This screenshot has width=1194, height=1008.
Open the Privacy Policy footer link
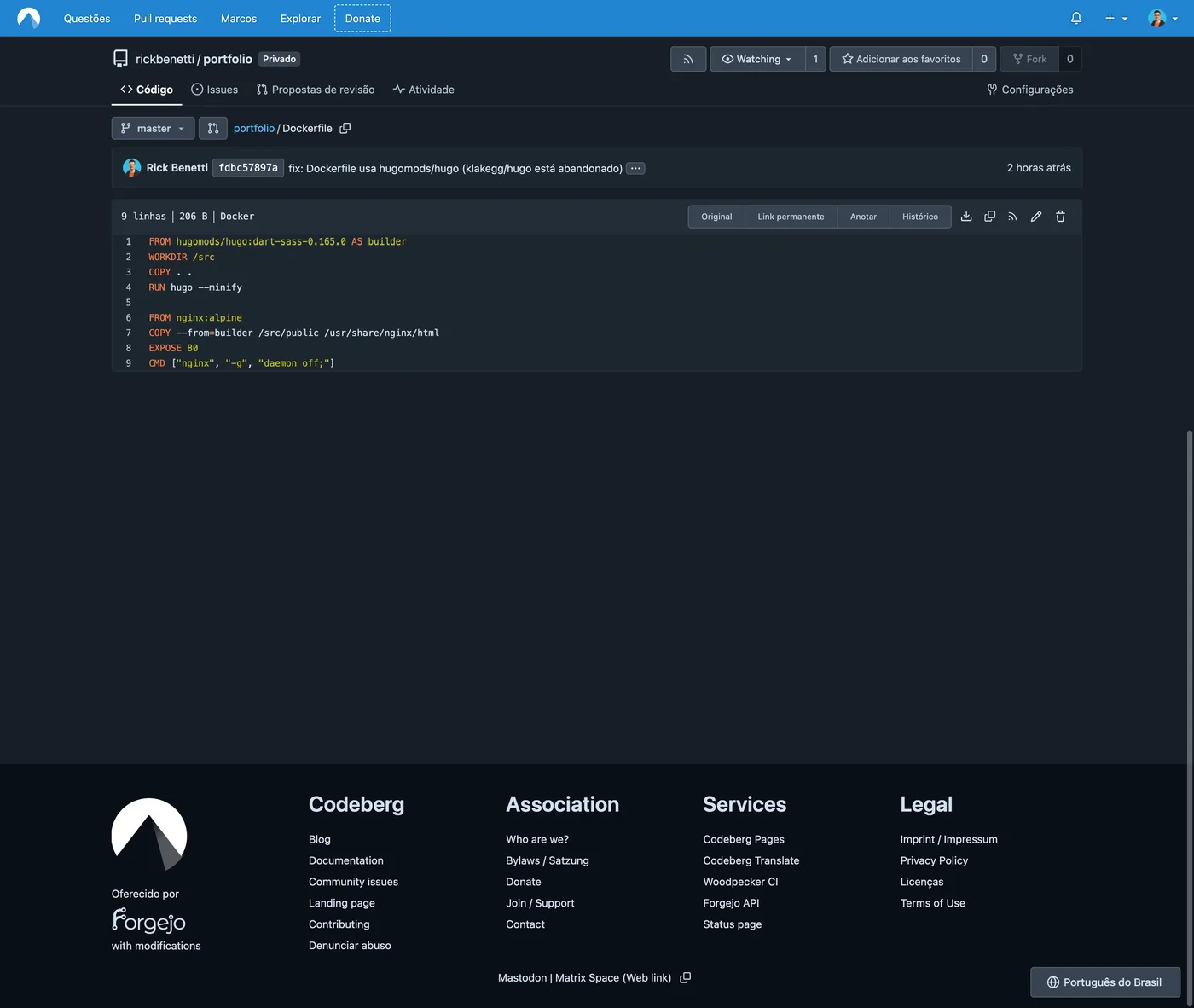(934, 860)
